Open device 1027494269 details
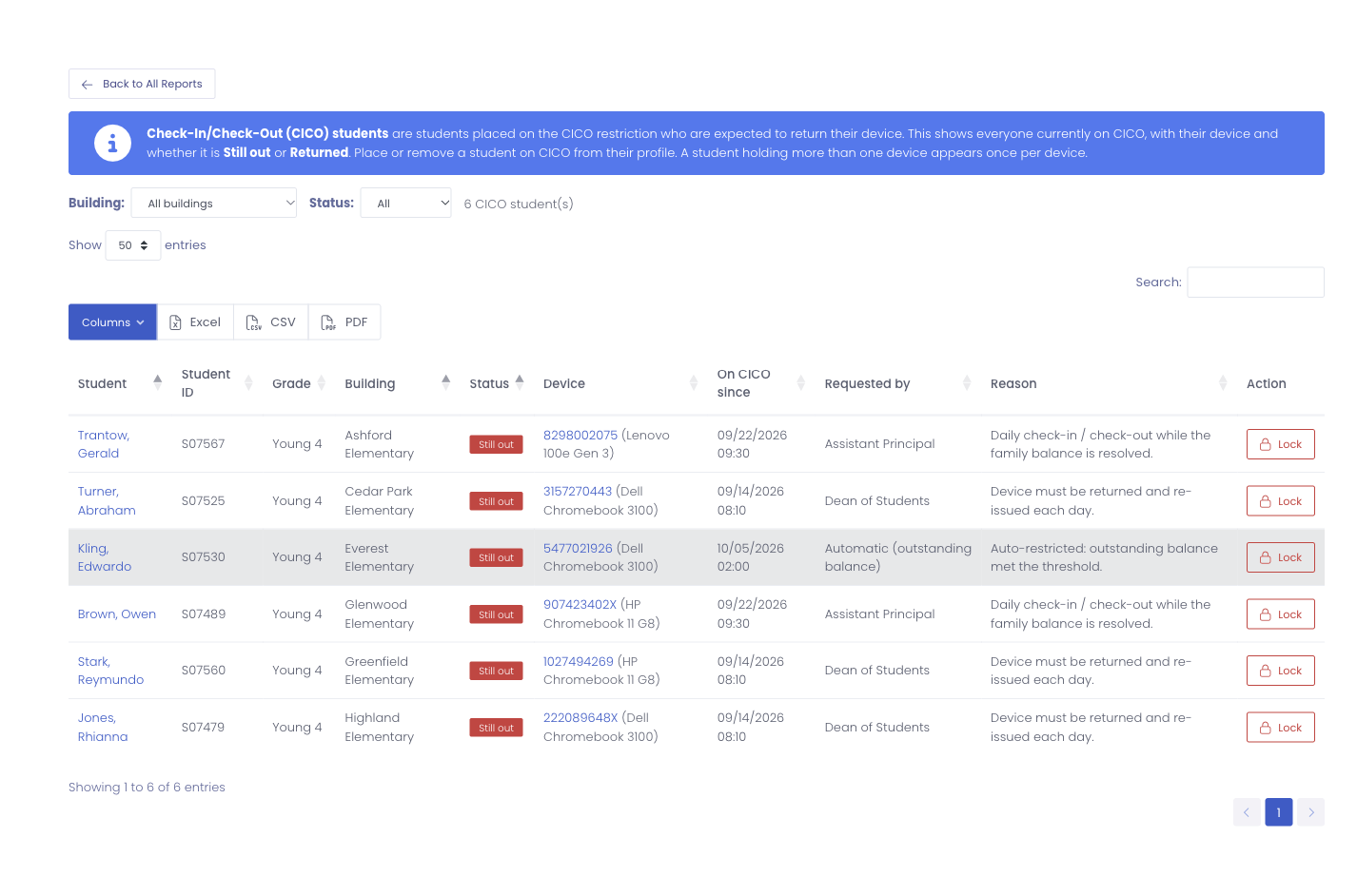Viewport: 1357px width, 896px height. pos(579,662)
